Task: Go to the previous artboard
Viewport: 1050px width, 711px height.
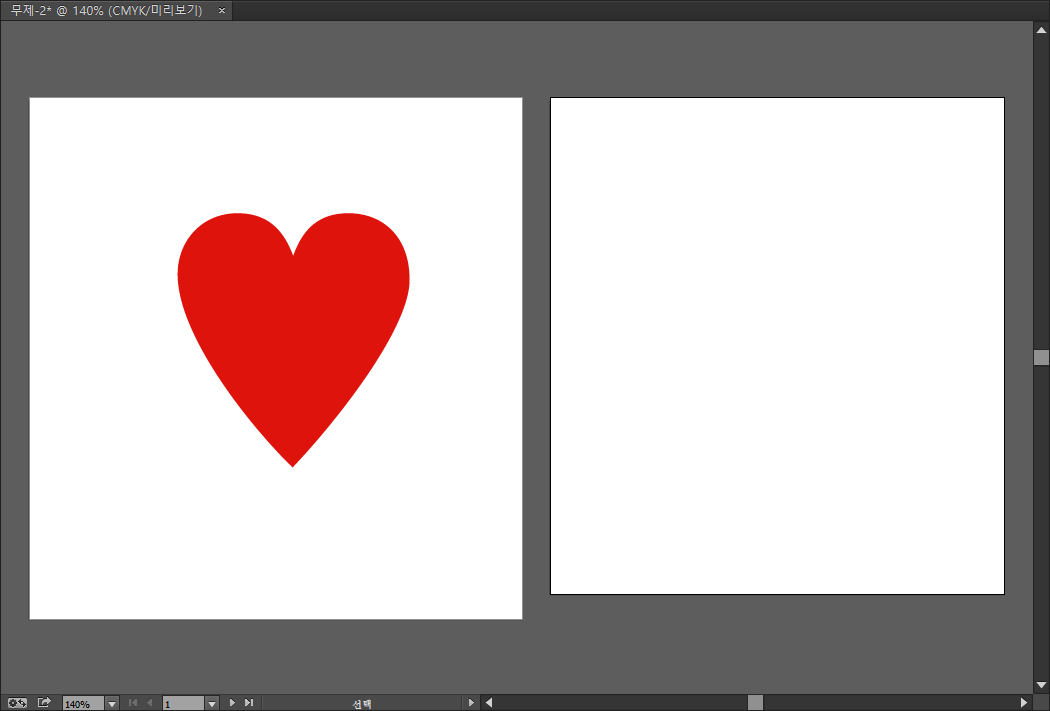Action: point(150,703)
